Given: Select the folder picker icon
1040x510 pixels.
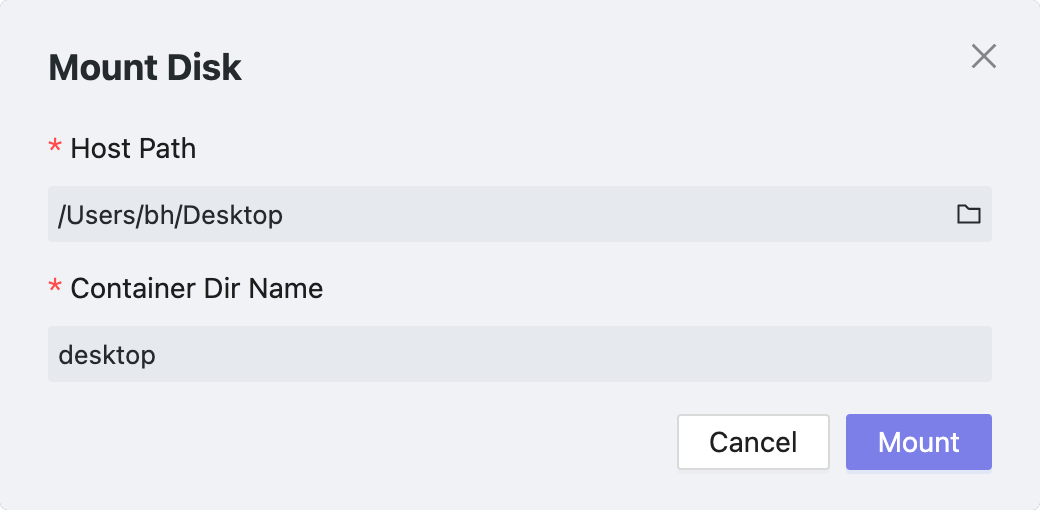Looking at the screenshot, I should click(968, 214).
